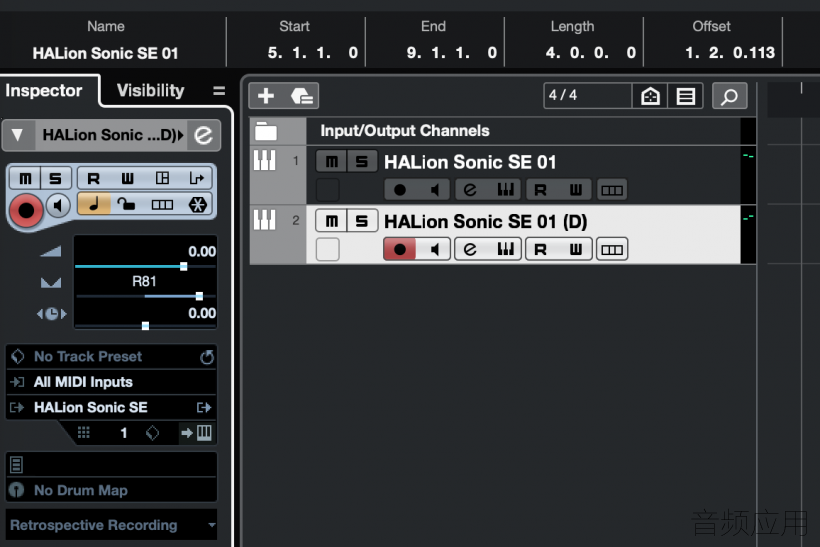
Task: Mute HALion Sonic SE 01 (D) track
Action: click(331, 221)
